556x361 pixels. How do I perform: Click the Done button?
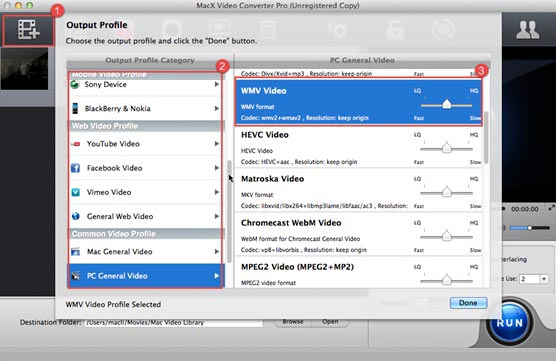[468, 303]
